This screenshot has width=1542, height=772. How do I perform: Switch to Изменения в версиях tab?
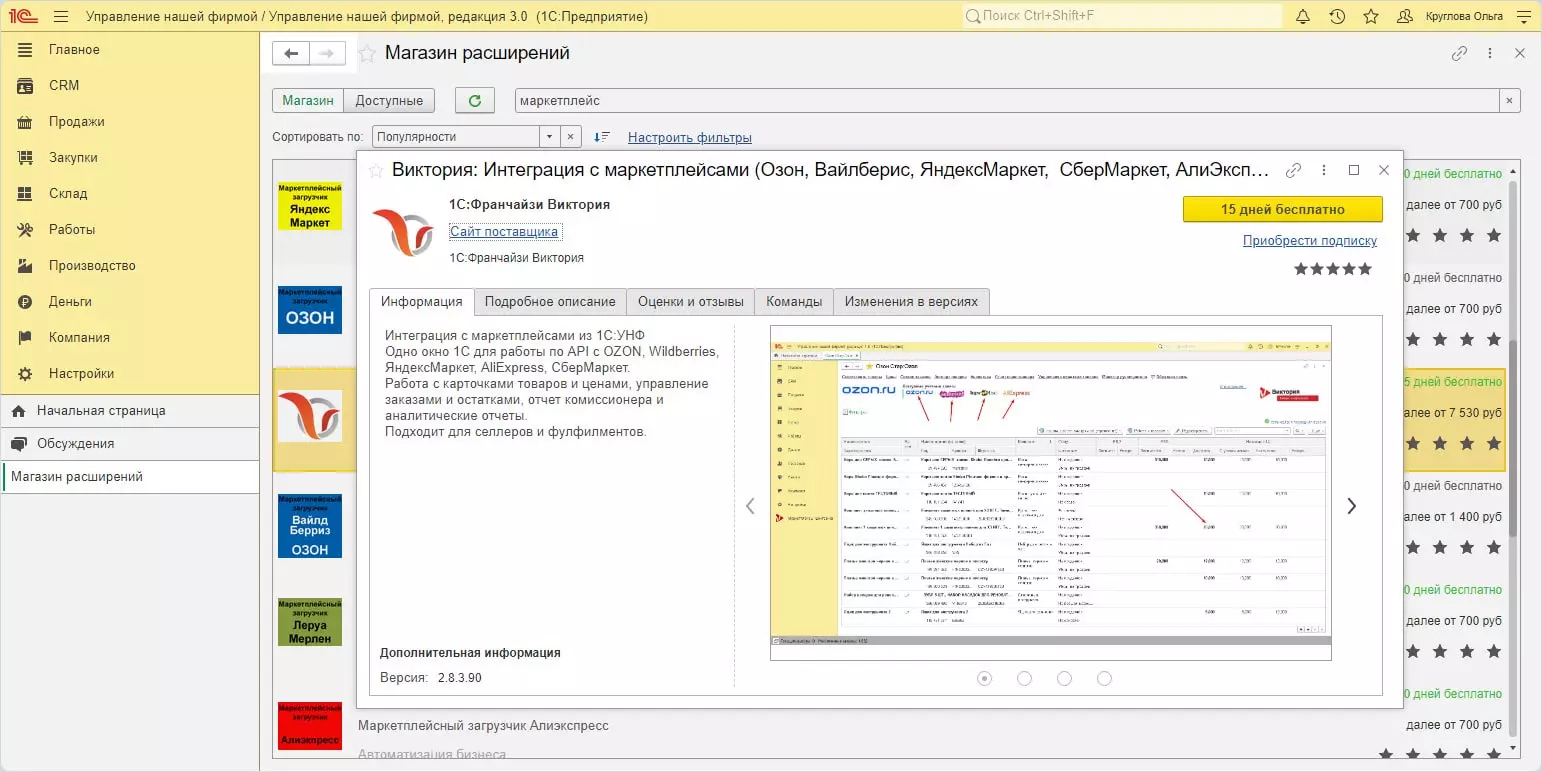(x=911, y=302)
